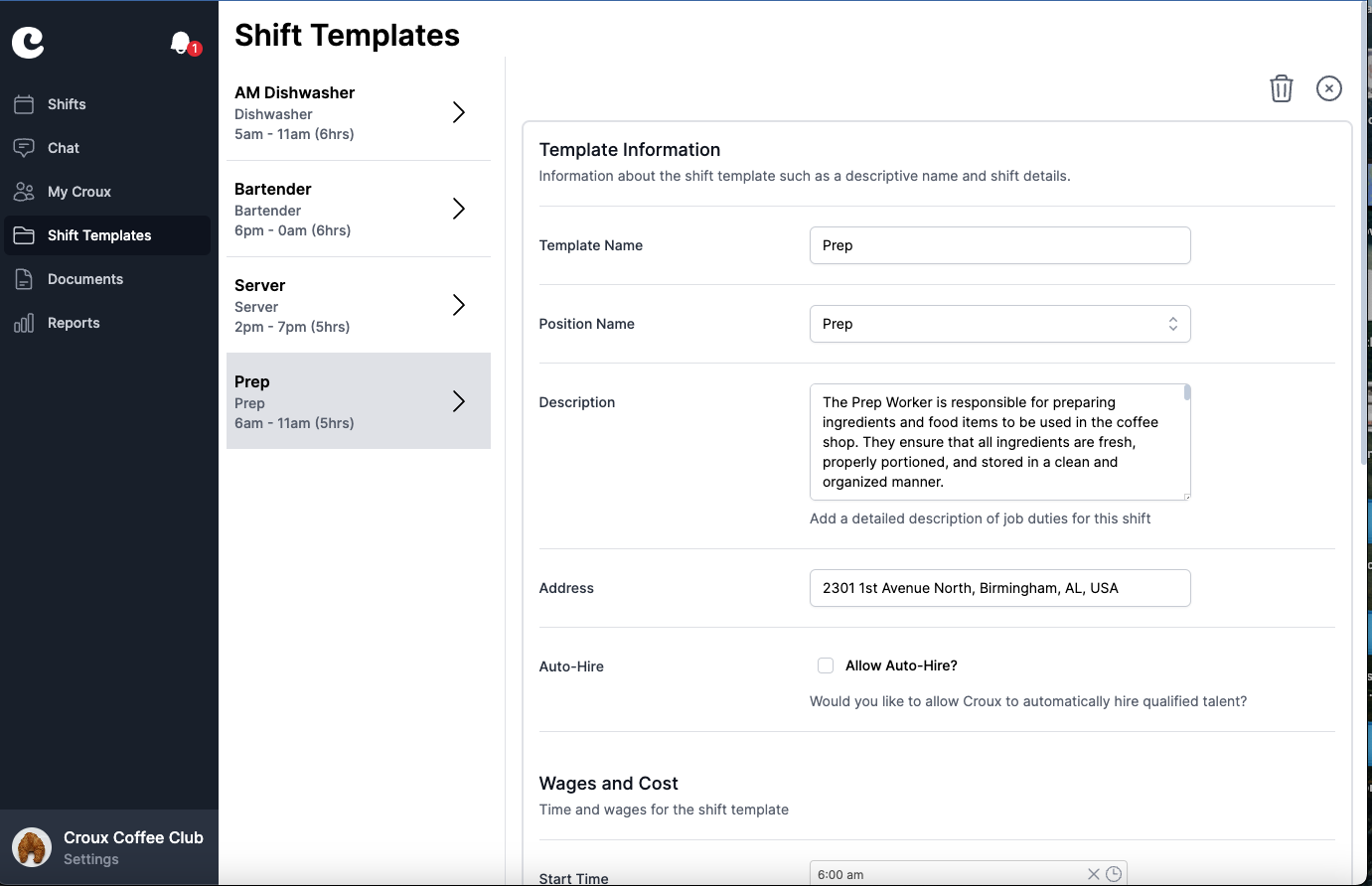The height and width of the screenshot is (886, 1372).
Task: Clear the Start Time with the x icon
Action: (x=1094, y=873)
